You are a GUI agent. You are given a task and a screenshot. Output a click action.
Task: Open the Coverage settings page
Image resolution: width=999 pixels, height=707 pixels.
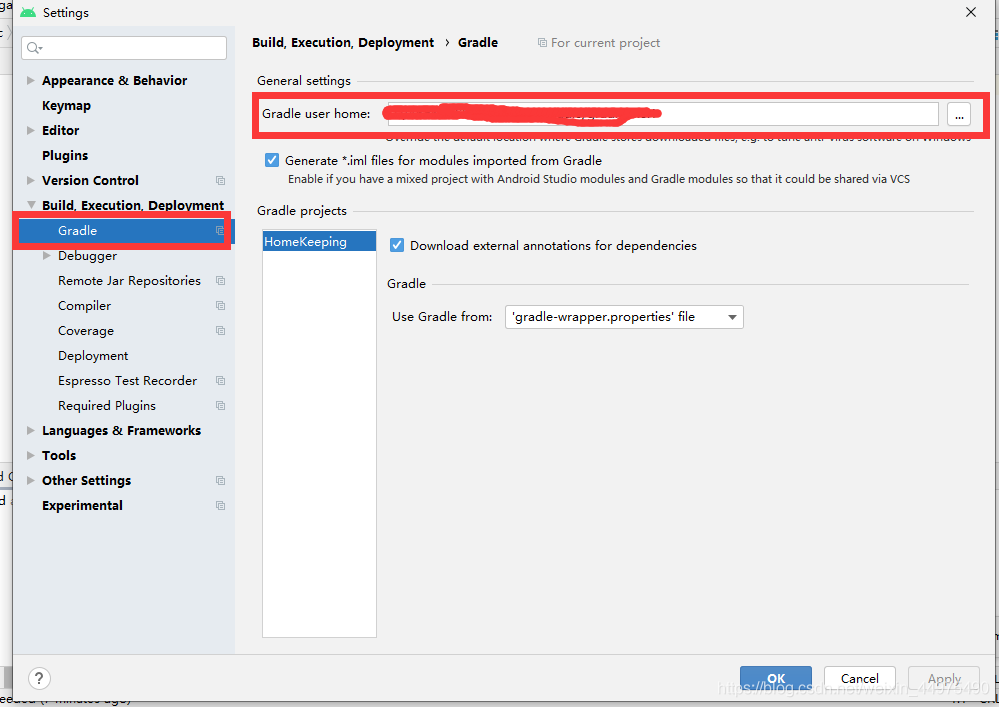[86, 331]
